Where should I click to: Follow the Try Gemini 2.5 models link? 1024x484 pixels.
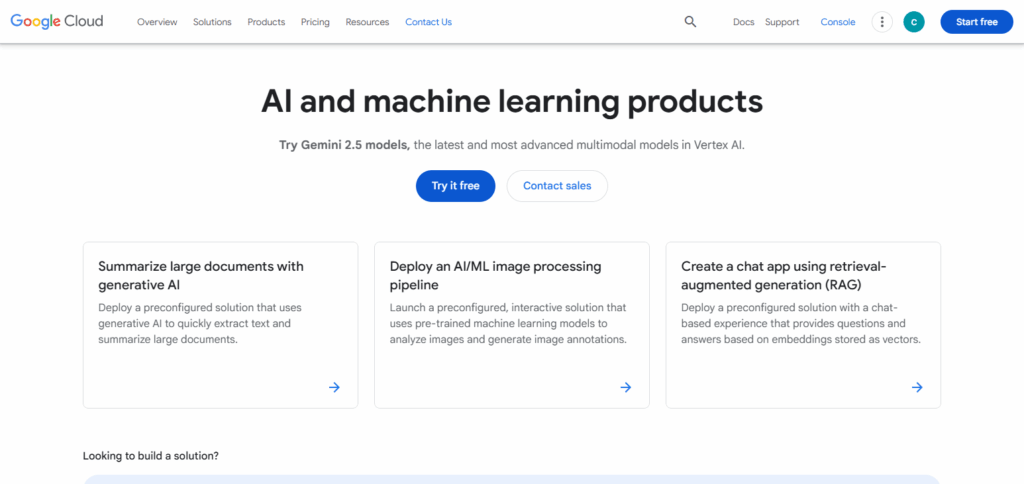click(x=345, y=145)
